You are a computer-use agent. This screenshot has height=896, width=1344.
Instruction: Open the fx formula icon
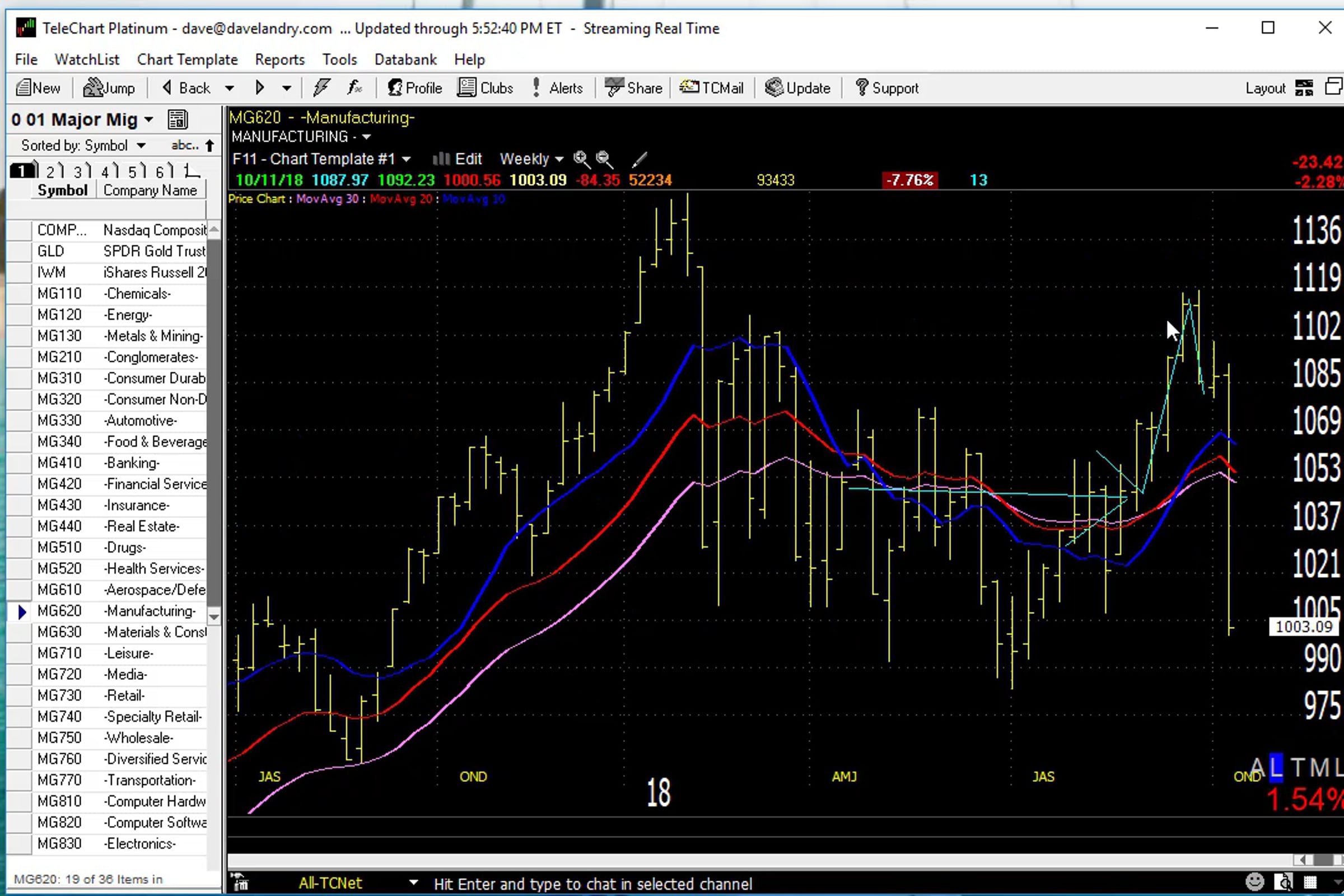click(354, 88)
